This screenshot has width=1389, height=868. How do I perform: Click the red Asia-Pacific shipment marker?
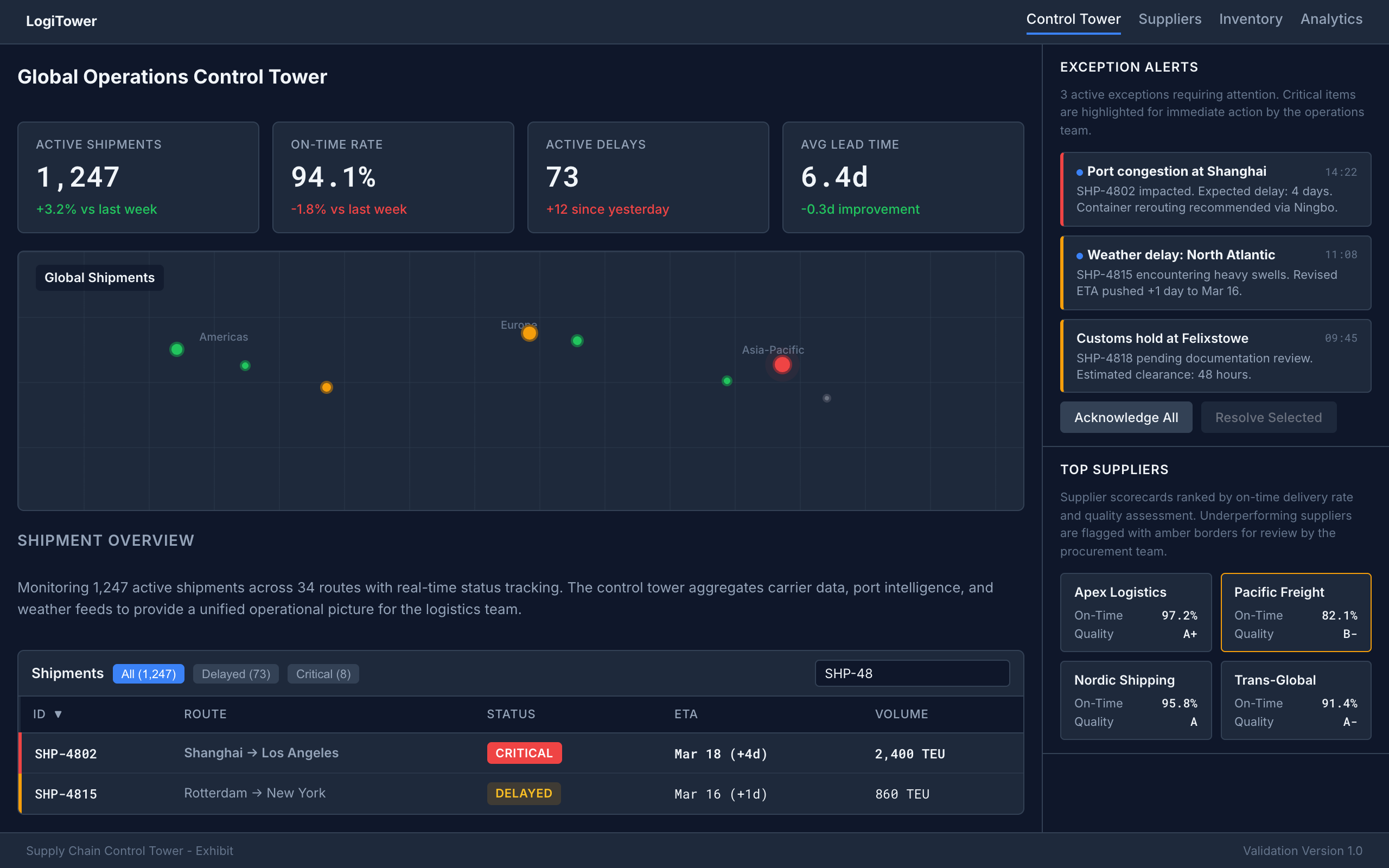coord(782,365)
